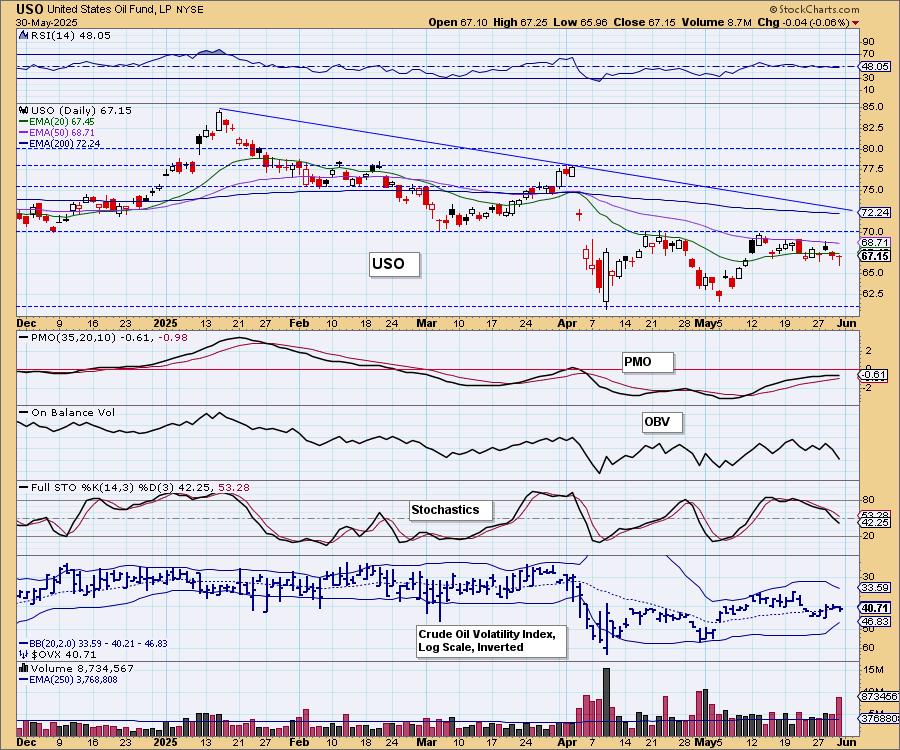Click the 8734567 volume tag on right axis
The width and height of the screenshot is (900, 750).
879,697
